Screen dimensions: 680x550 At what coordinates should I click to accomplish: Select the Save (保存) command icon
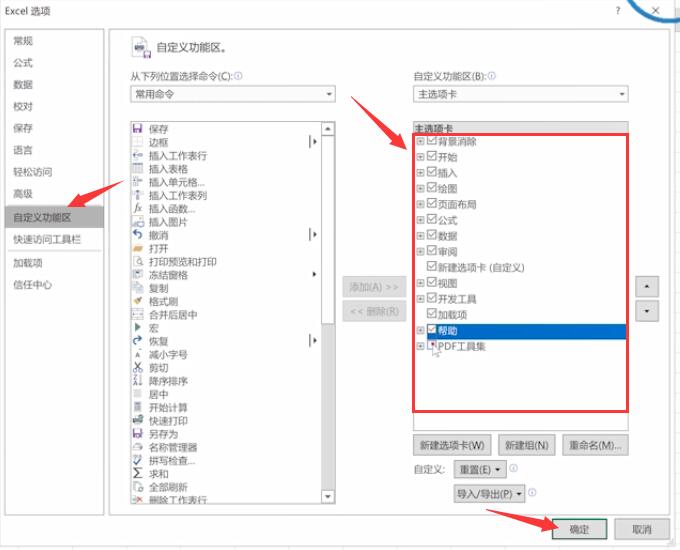[x=137, y=128]
